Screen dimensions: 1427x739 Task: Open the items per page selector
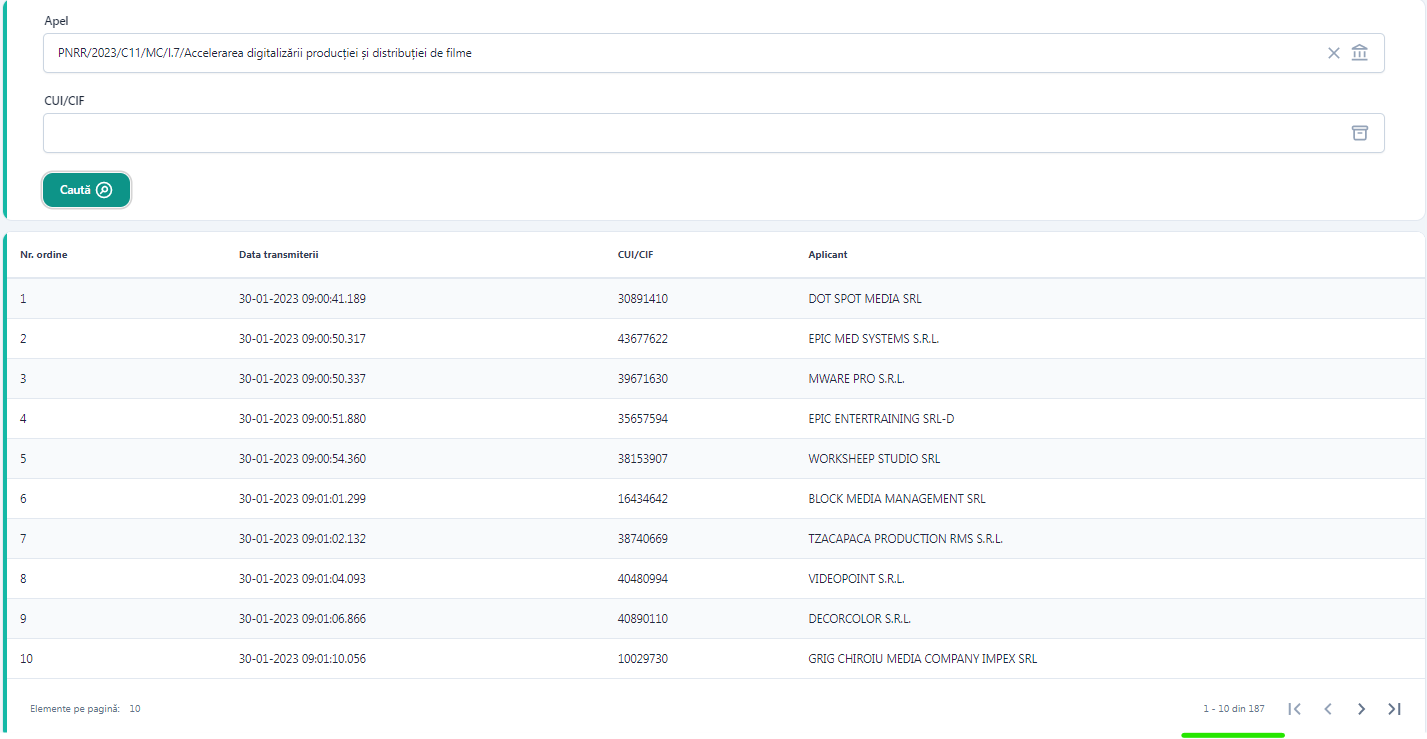(135, 709)
